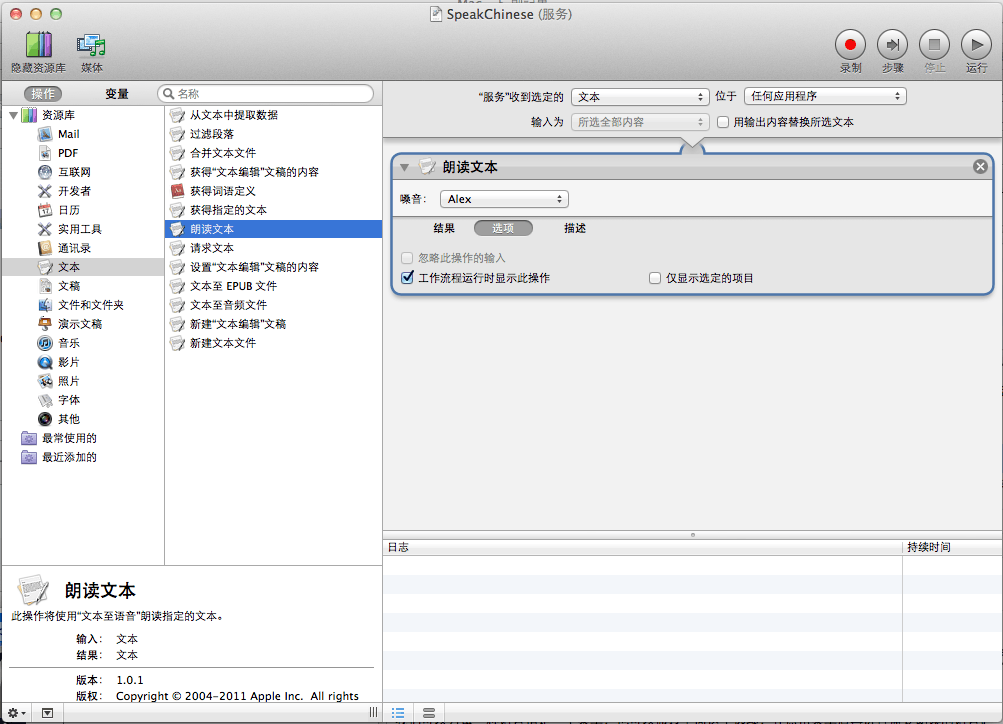1003x724 pixels.
Task: Toggle the 忽略此操作的输入 checkbox
Action: [407, 258]
